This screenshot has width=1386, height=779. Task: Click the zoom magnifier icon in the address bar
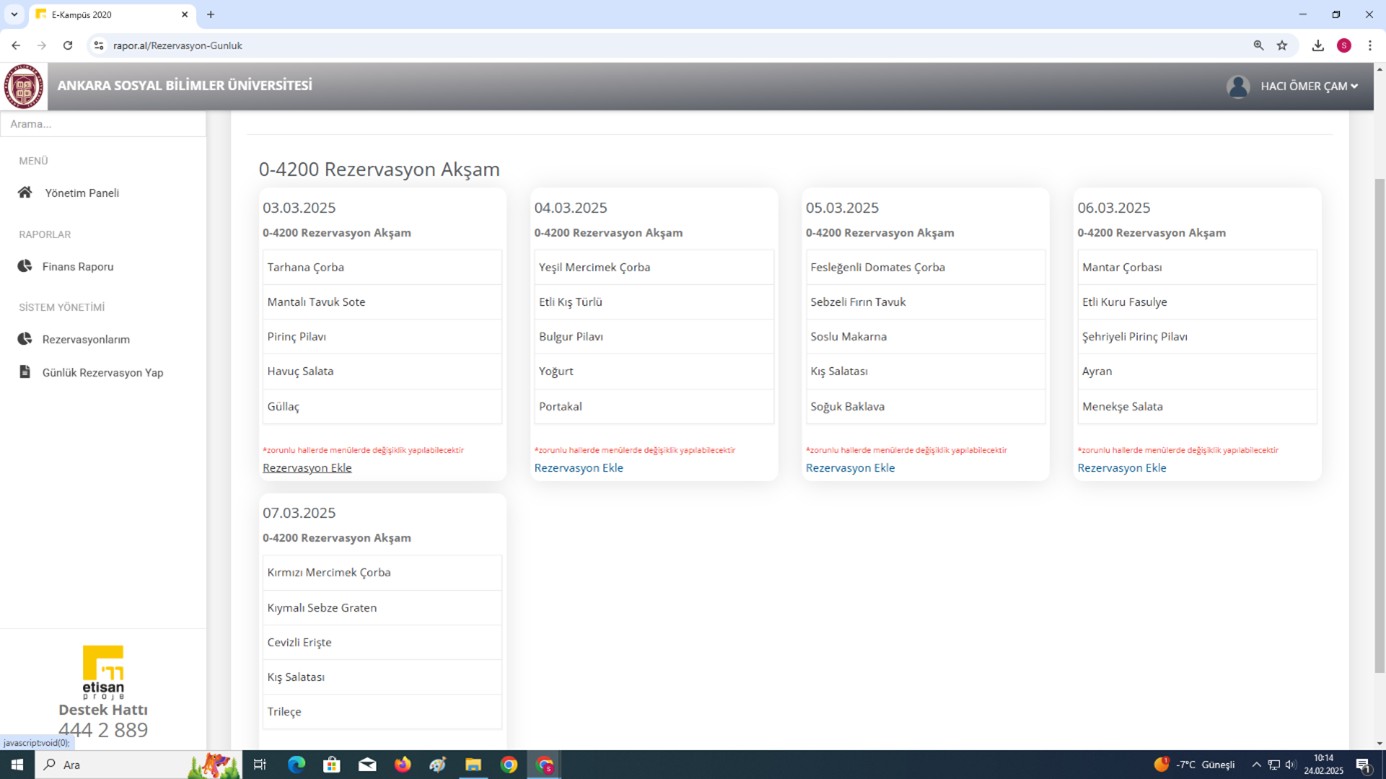pyautogui.click(x=1258, y=45)
